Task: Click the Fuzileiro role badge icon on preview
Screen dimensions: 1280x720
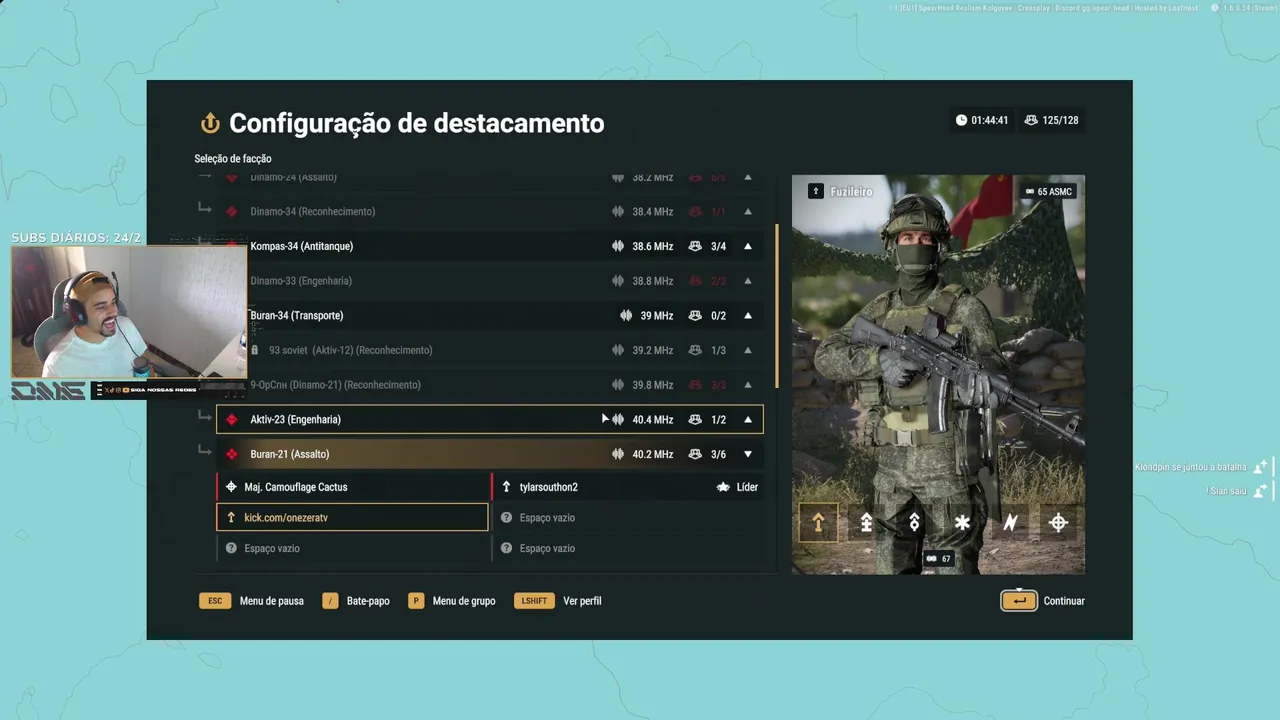Action: (x=816, y=191)
